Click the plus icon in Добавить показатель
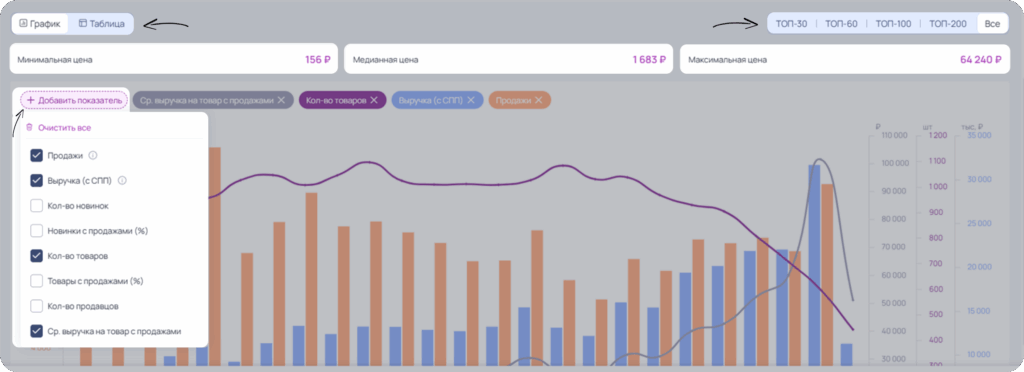 [x=31, y=101]
